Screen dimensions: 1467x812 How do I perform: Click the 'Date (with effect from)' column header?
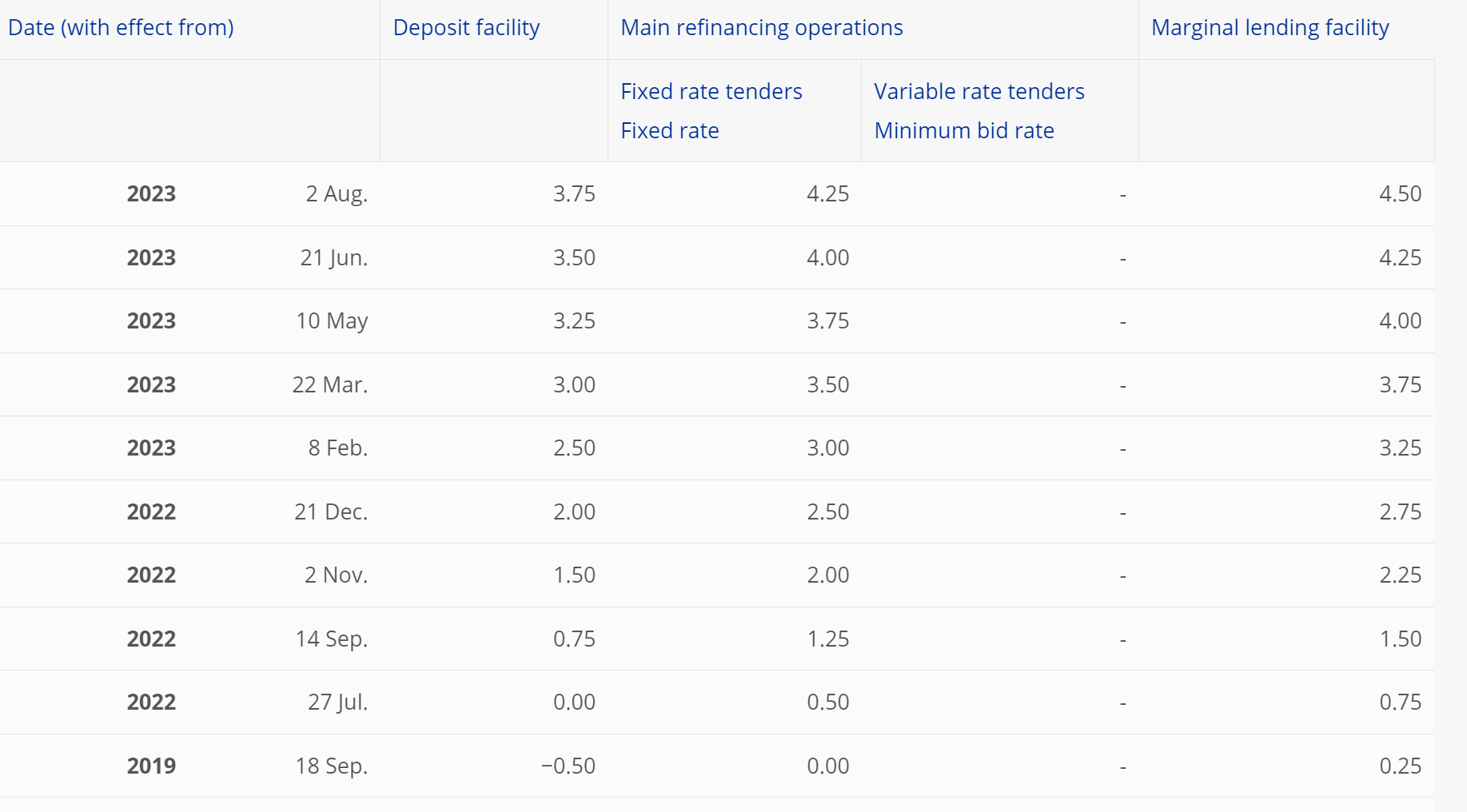coord(121,28)
